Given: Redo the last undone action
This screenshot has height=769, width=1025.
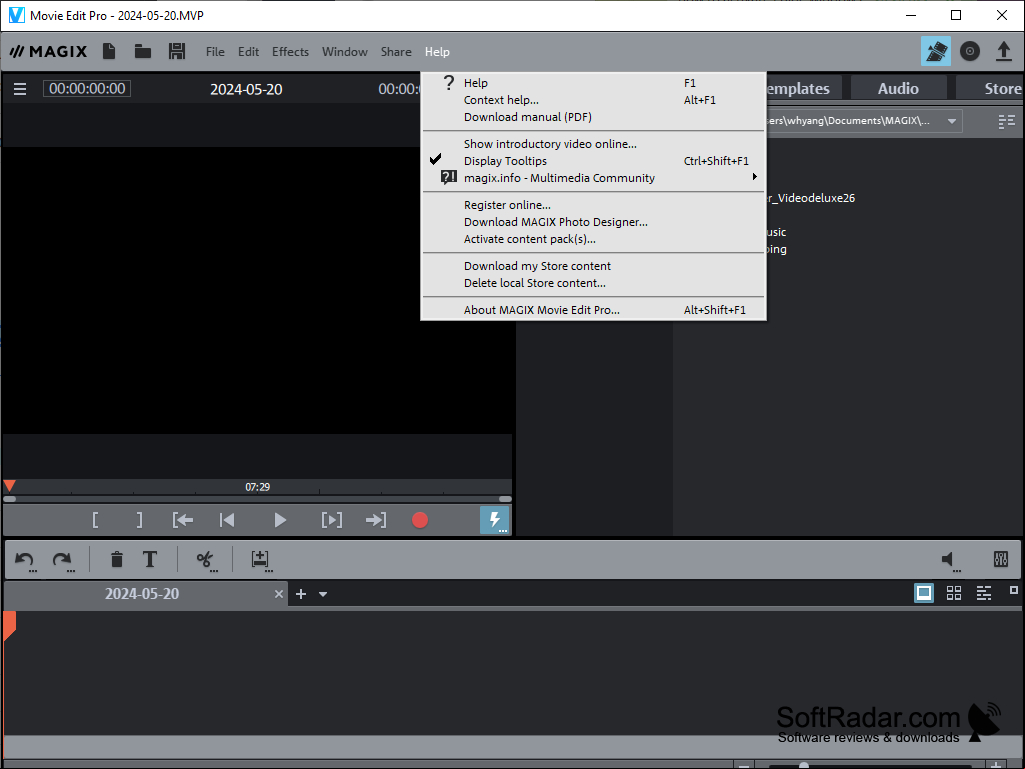Looking at the screenshot, I should tap(63, 560).
